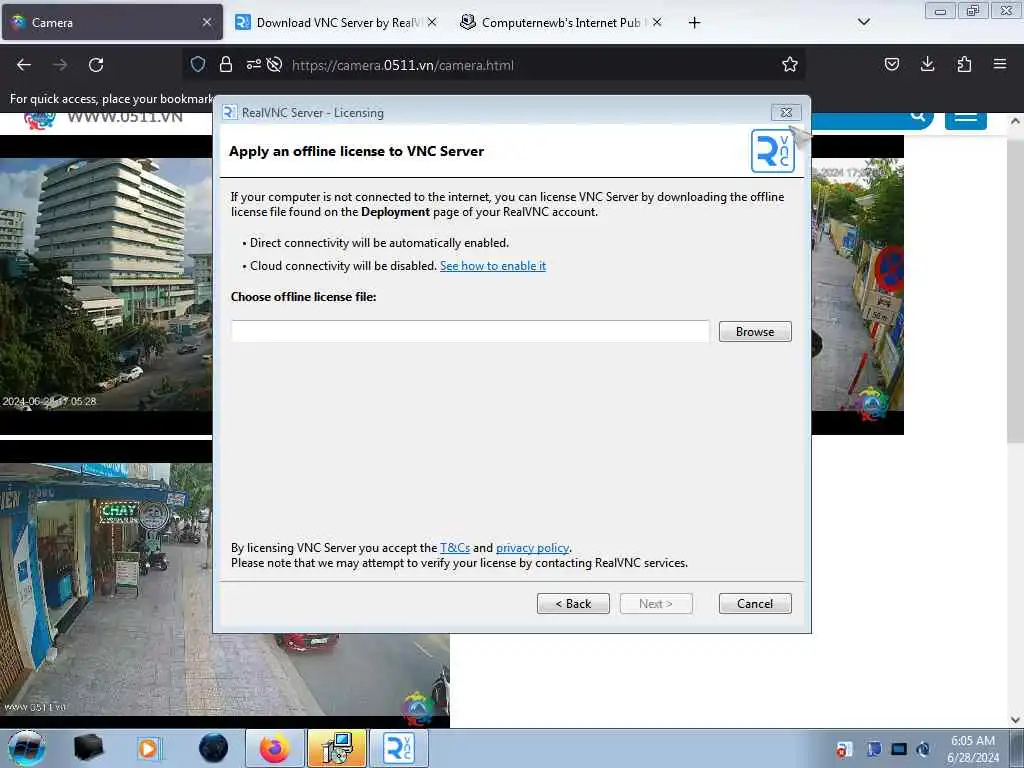Cancel the RealVNC licensing wizard

pos(755,603)
